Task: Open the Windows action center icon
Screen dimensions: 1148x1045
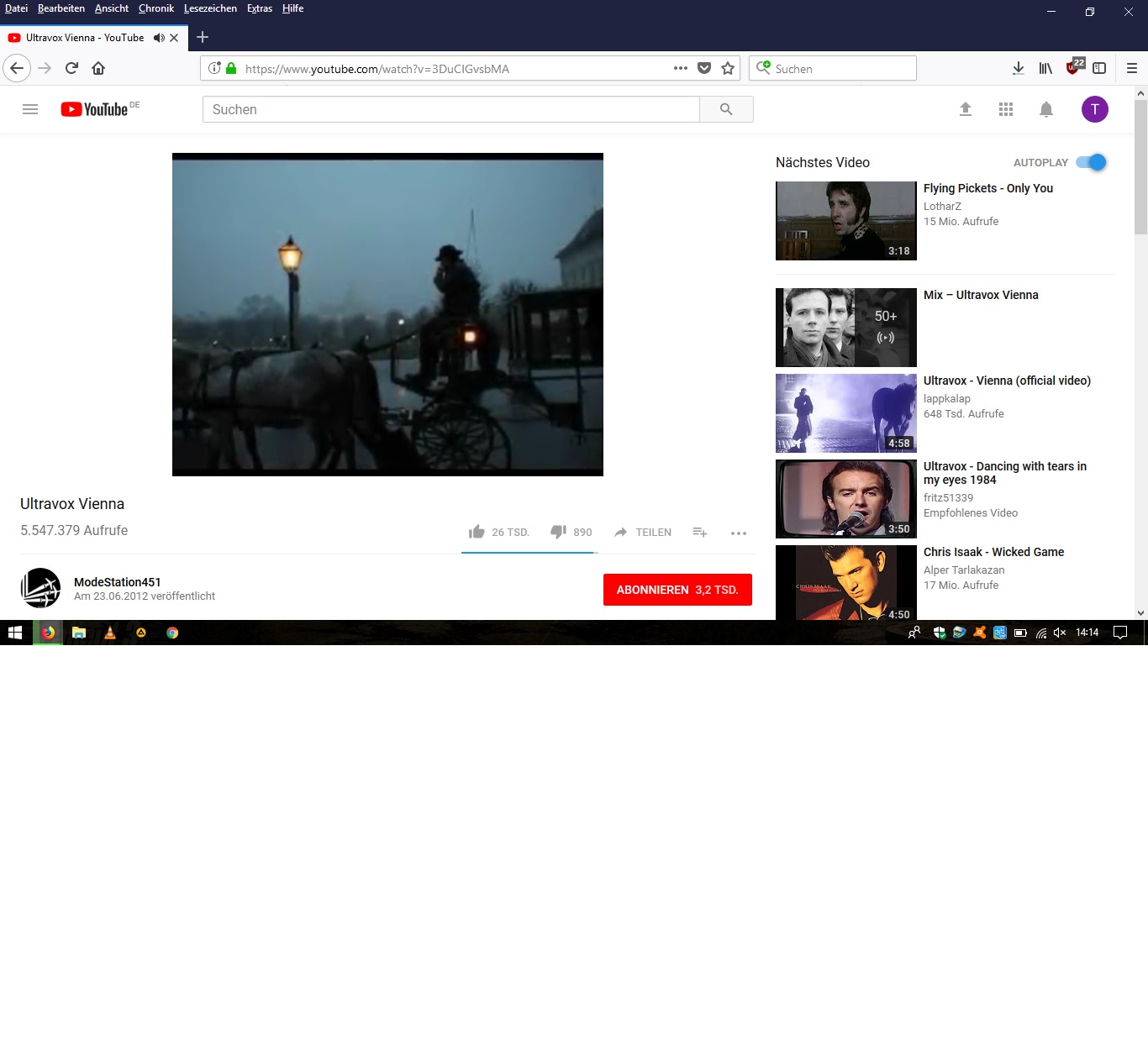Action: click(x=1120, y=633)
